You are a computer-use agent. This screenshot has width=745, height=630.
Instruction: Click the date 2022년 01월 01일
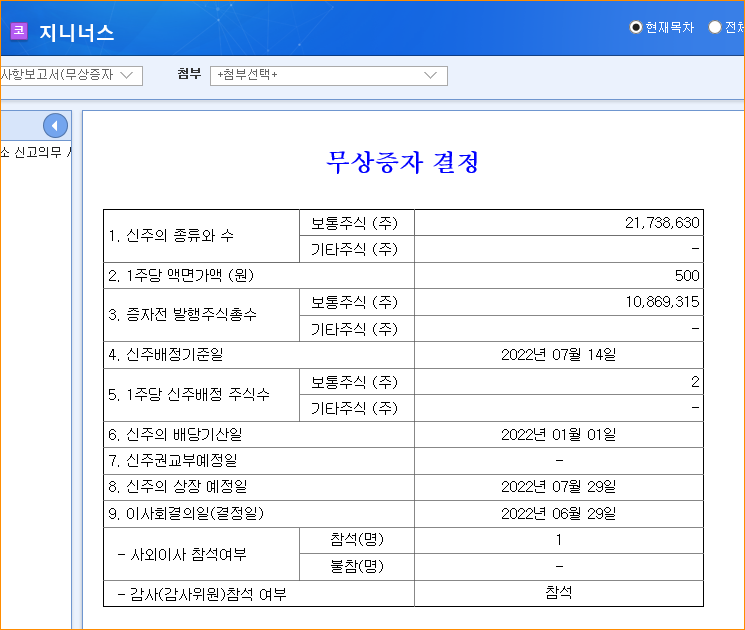[559, 434]
